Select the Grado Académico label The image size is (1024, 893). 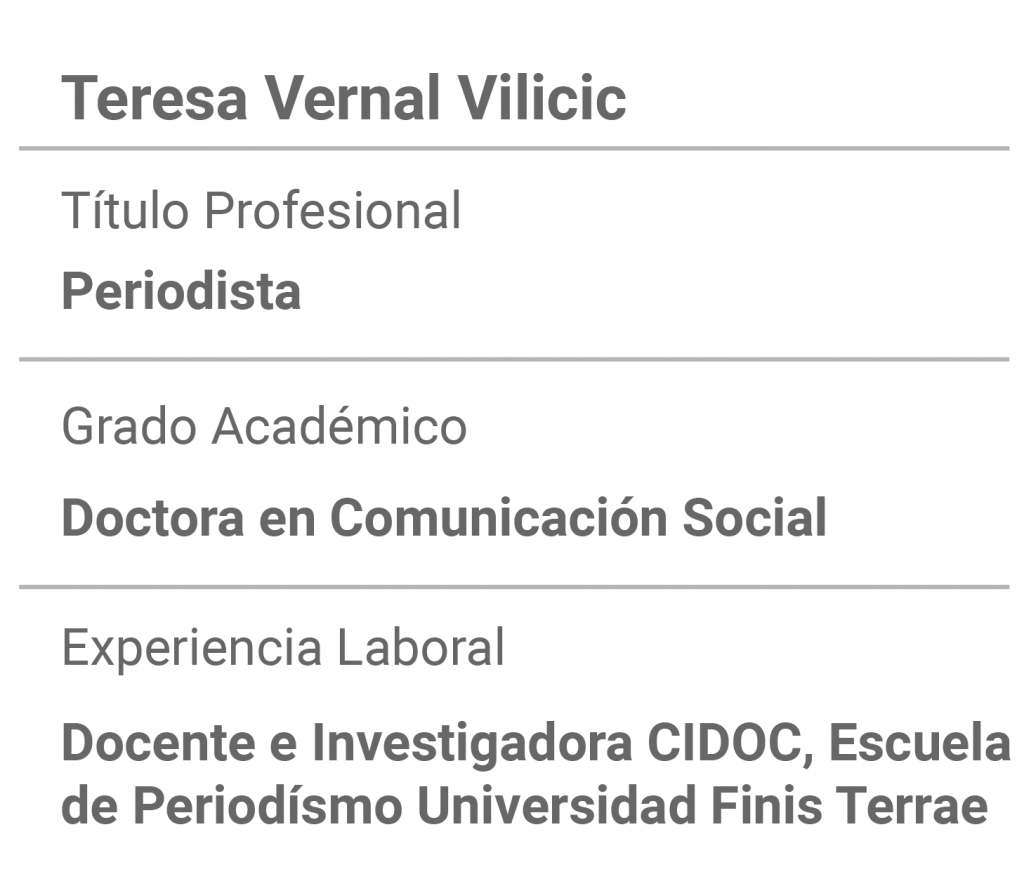pyautogui.click(x=264, y=426)
